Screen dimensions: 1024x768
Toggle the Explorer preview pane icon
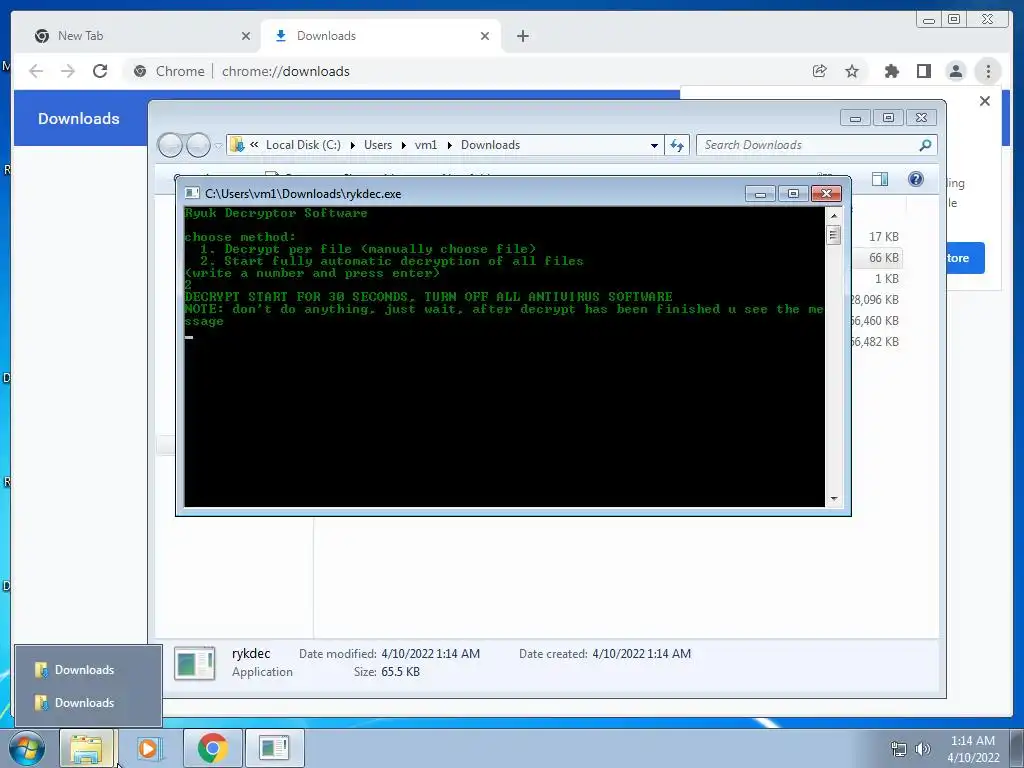(880, 179)
